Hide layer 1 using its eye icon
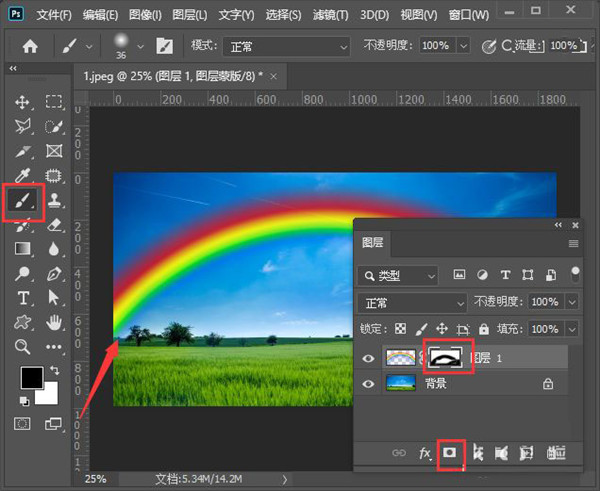The height and width of the screenshot is (491, 600). click(368, 357)
